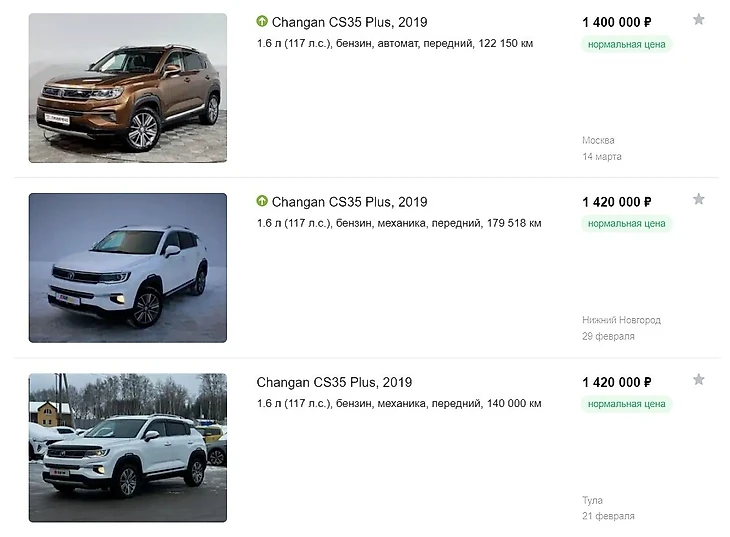View photo of white Changan in parking lot
This screenshot has height=537, width=730.
tap(128, 448)
